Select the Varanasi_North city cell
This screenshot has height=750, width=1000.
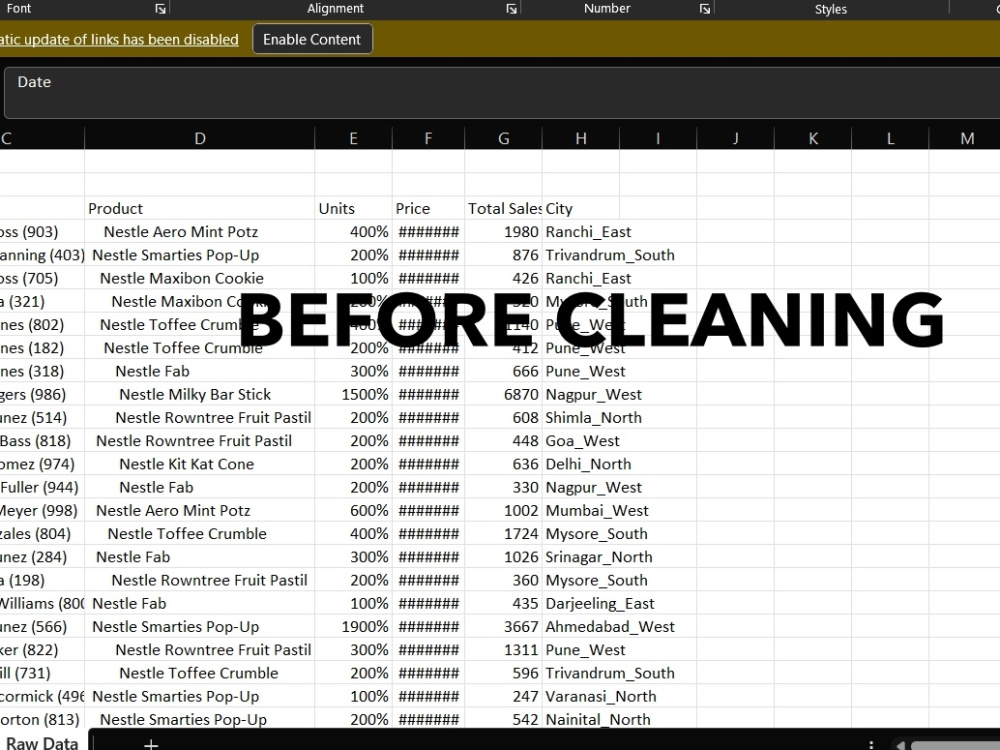point(601,696)
